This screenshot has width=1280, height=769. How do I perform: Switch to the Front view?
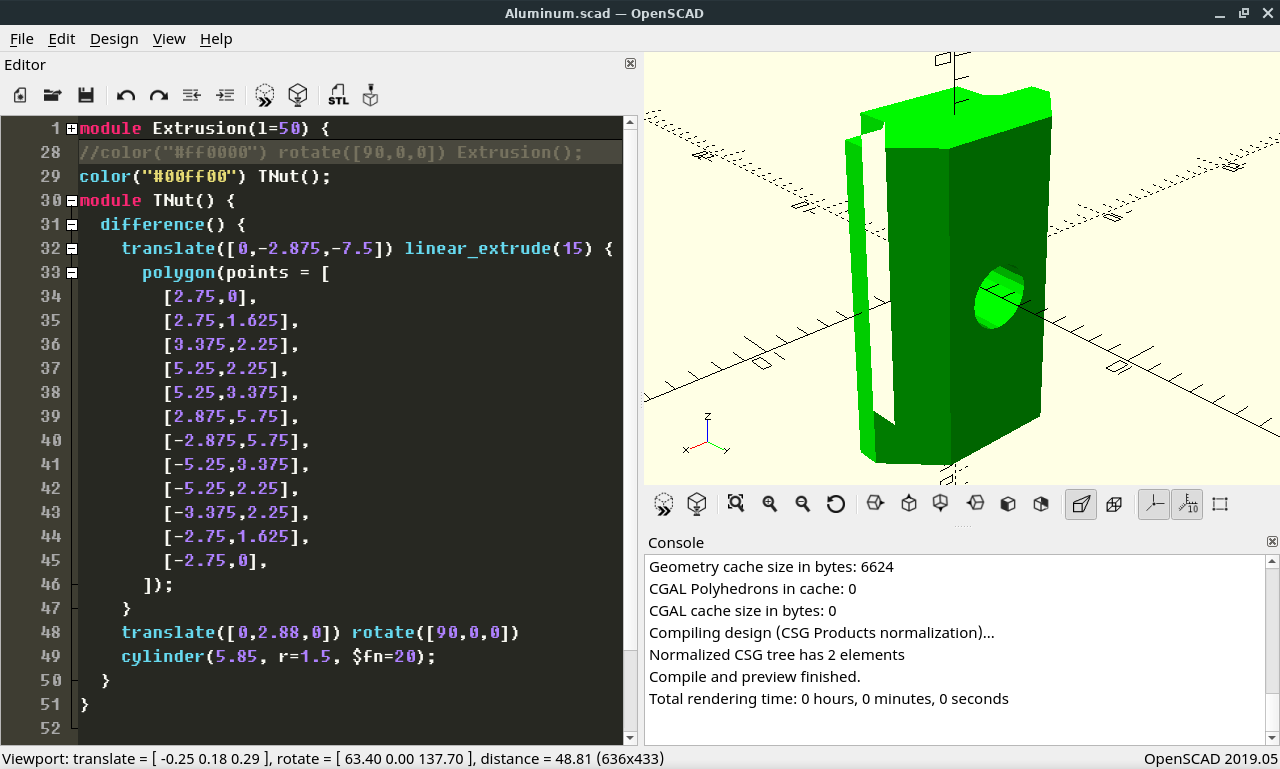coord(1008,504)
